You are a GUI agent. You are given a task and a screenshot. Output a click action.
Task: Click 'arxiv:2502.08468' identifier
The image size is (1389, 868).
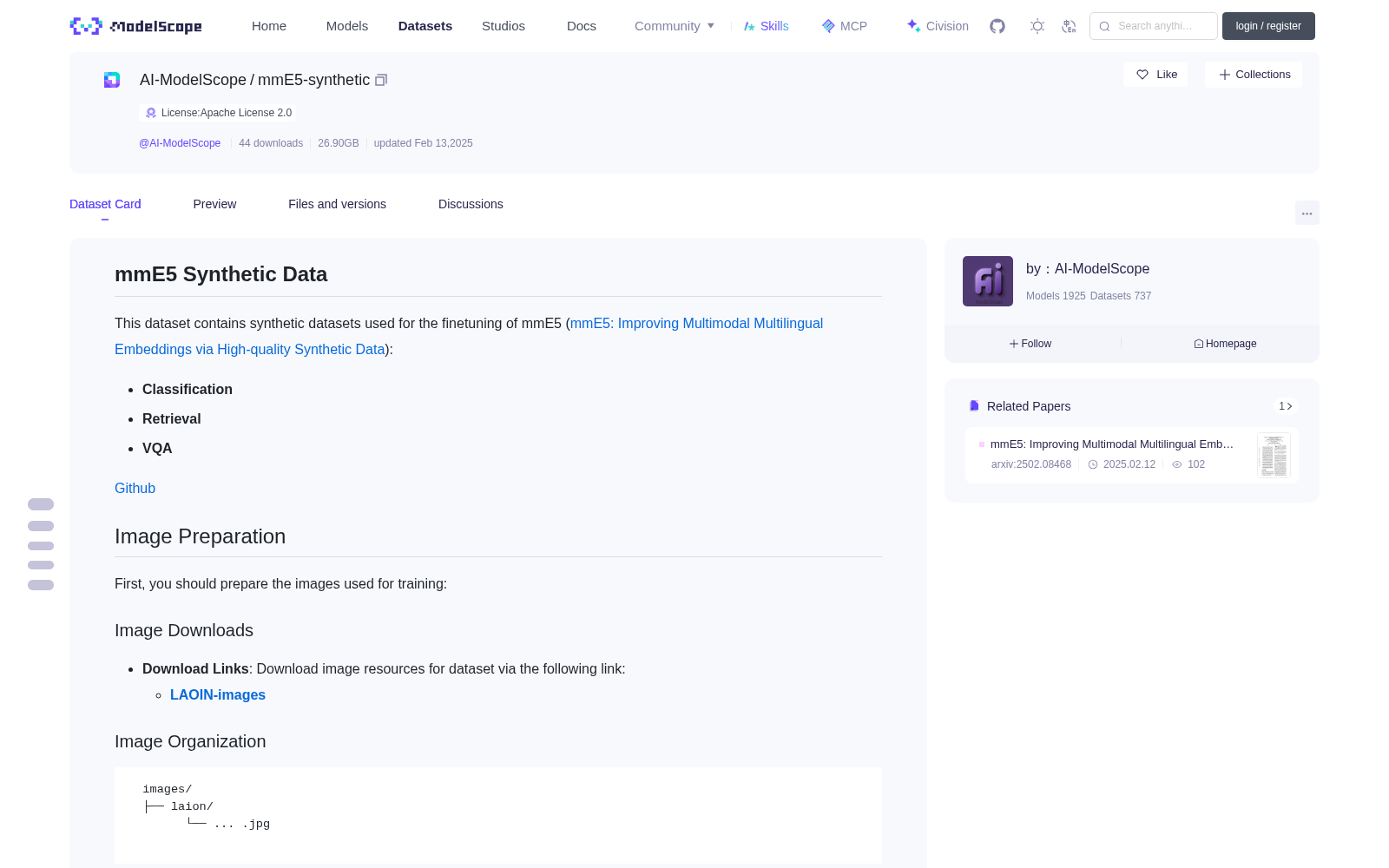click(x=1031, y=464)
